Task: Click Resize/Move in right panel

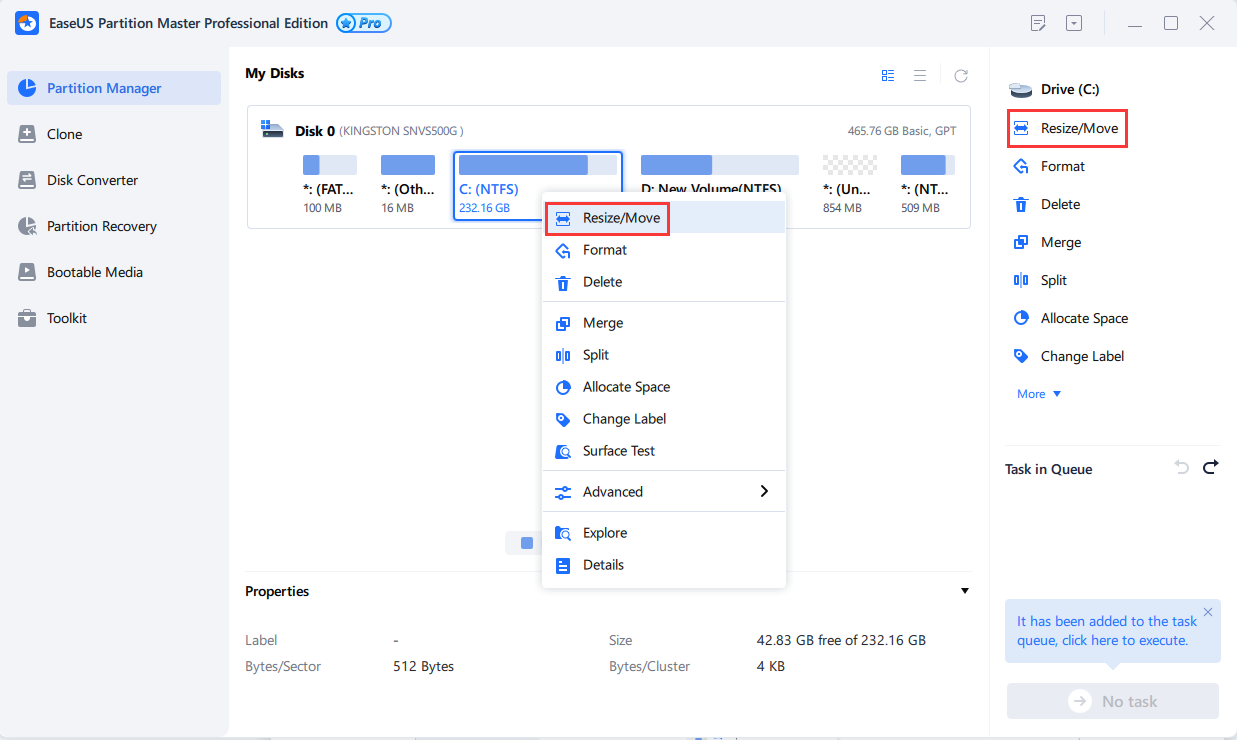Action: coord(1067,128)
